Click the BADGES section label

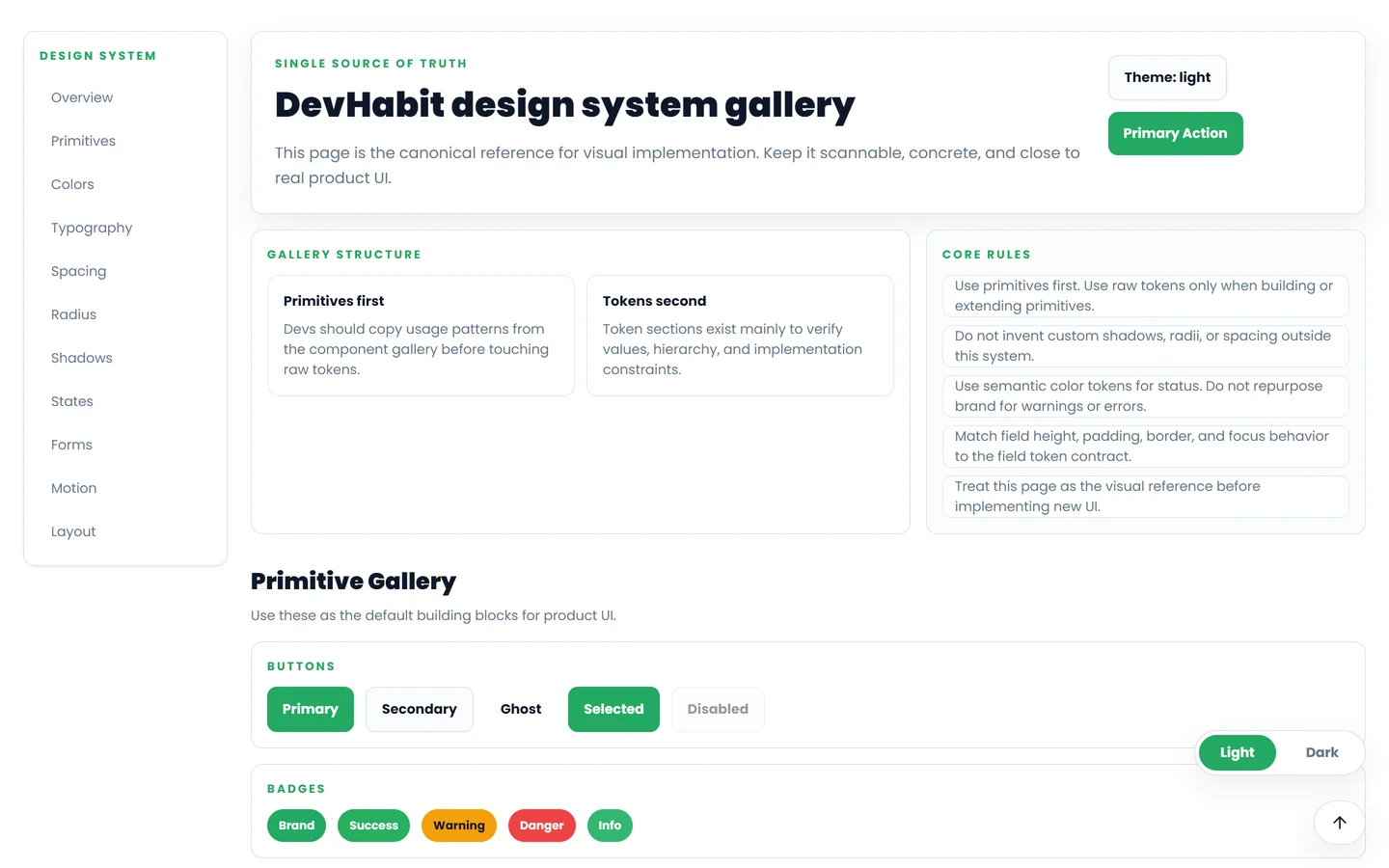(296, 789)
